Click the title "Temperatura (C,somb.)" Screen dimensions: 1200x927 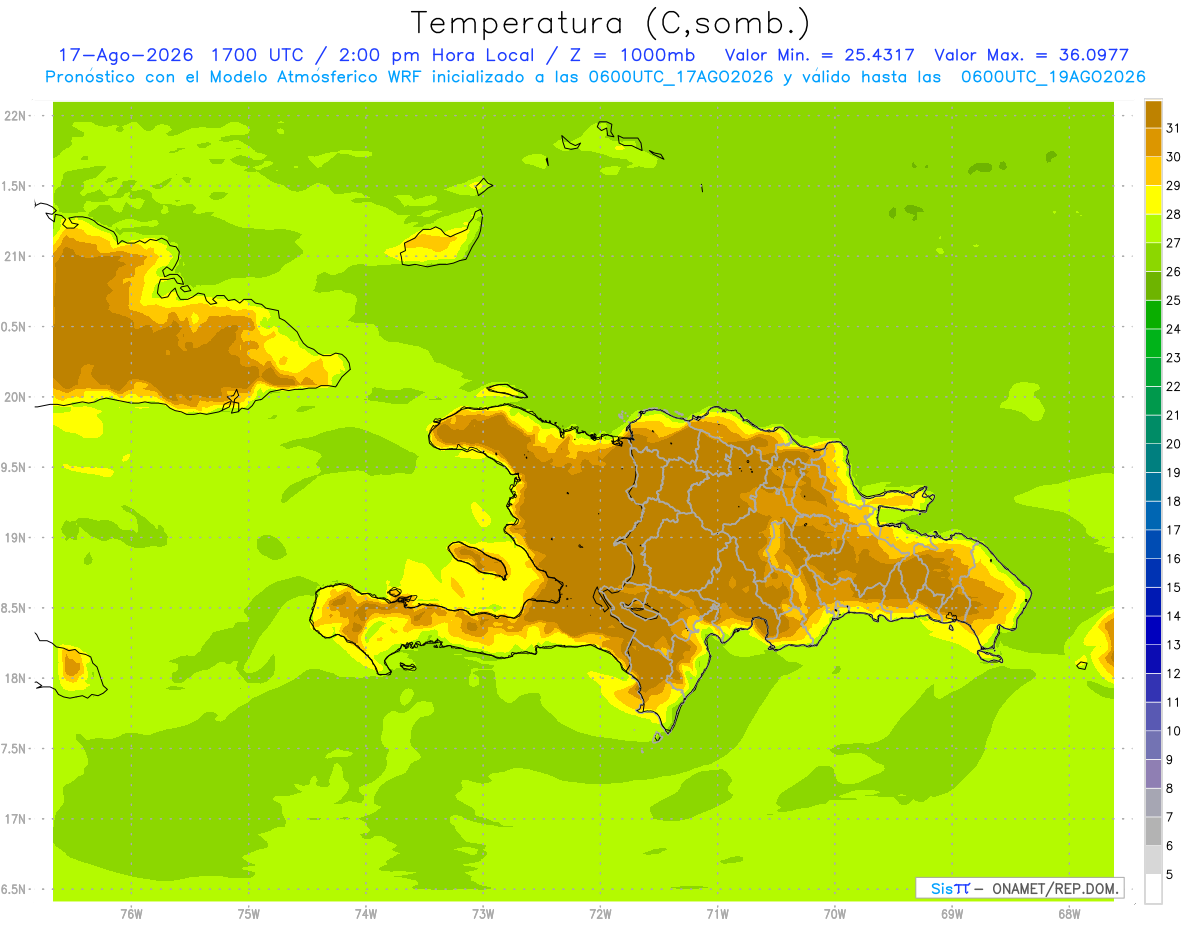[611, 23]
